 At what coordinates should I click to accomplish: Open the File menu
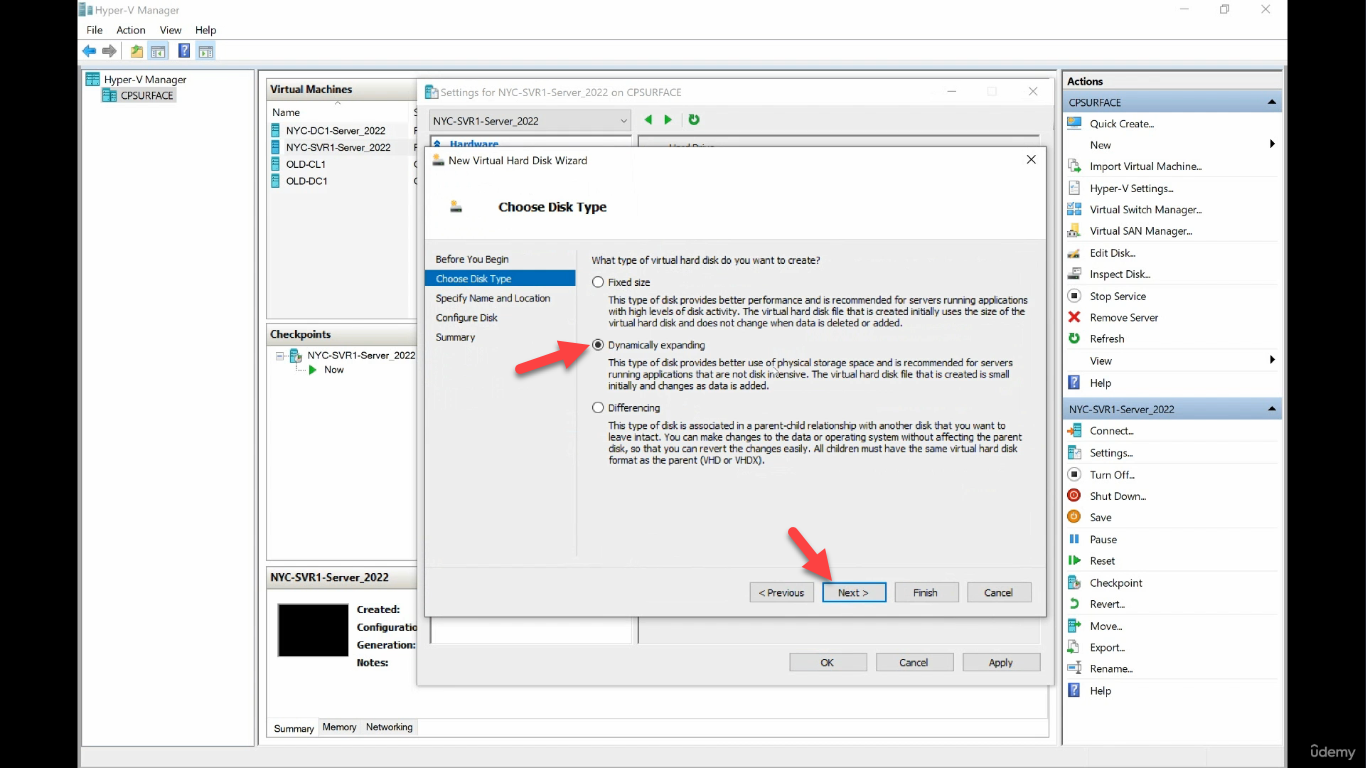tap(94, 30)
